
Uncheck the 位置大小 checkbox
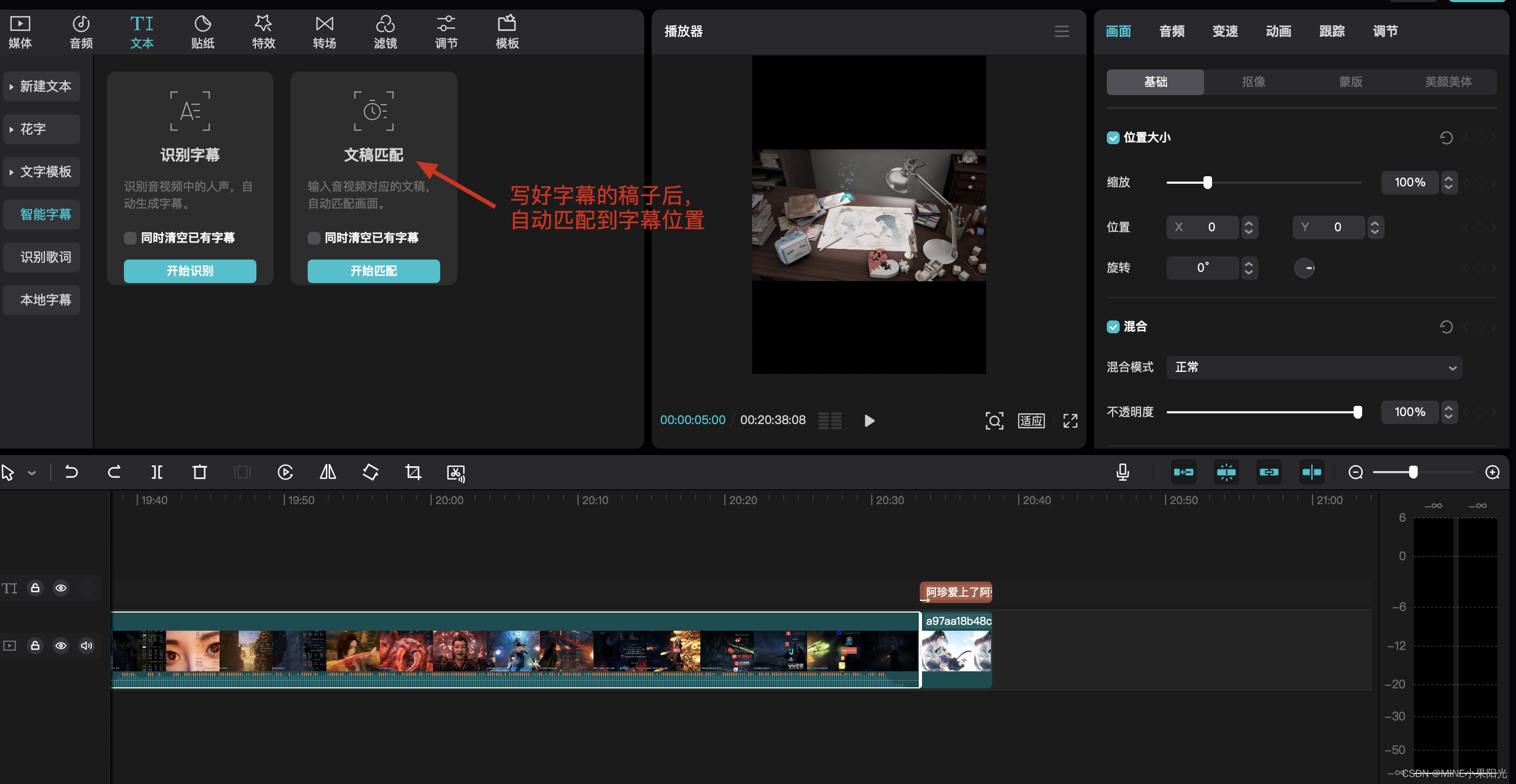coord(1113,138)
